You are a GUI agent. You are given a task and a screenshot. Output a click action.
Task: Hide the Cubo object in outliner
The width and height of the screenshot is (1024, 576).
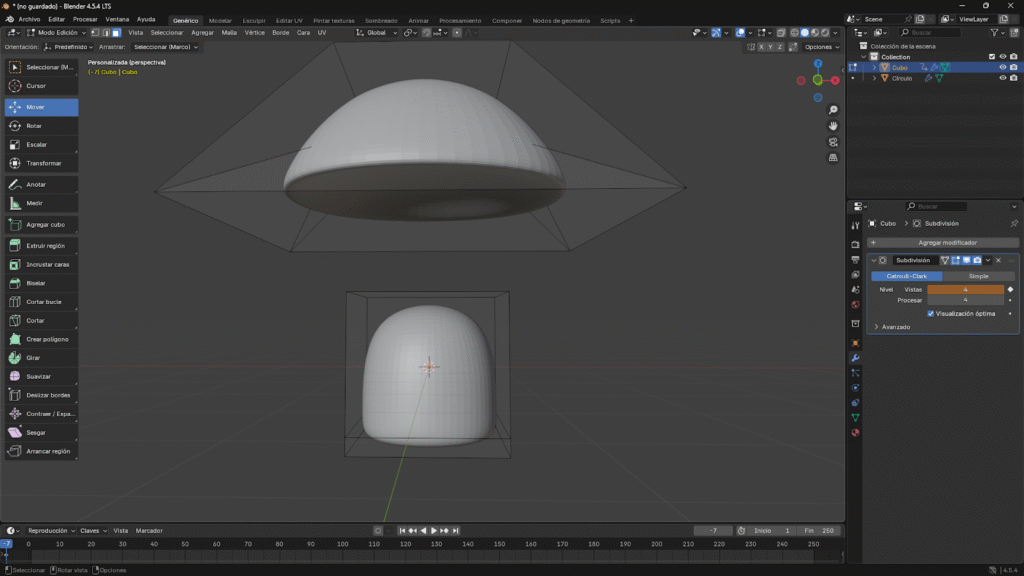coord(1002,68)
